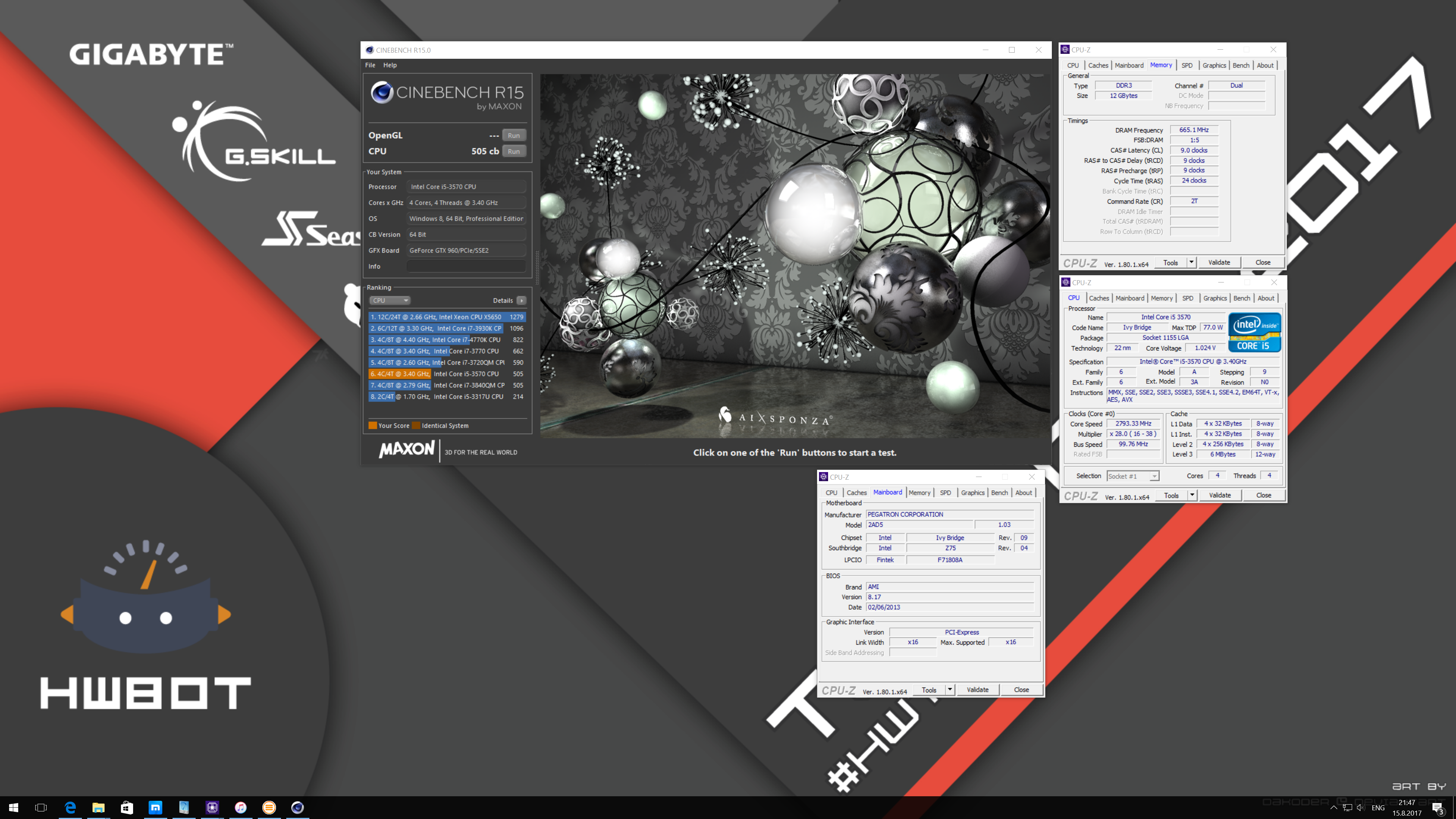The height and width of the screenshot is (819, 1456).
Task: Open Task View from the taskbar
Action: (41, 808)
